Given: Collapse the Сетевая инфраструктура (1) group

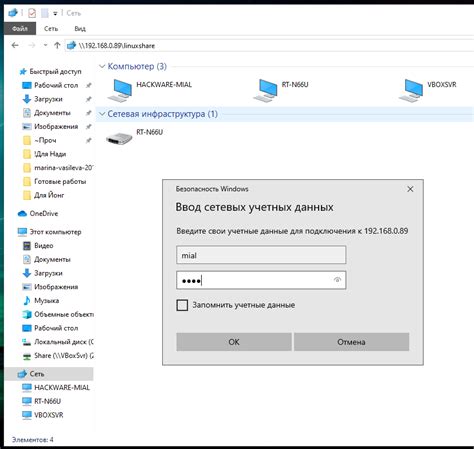Looking at the screenshot, I should point(102,114).
